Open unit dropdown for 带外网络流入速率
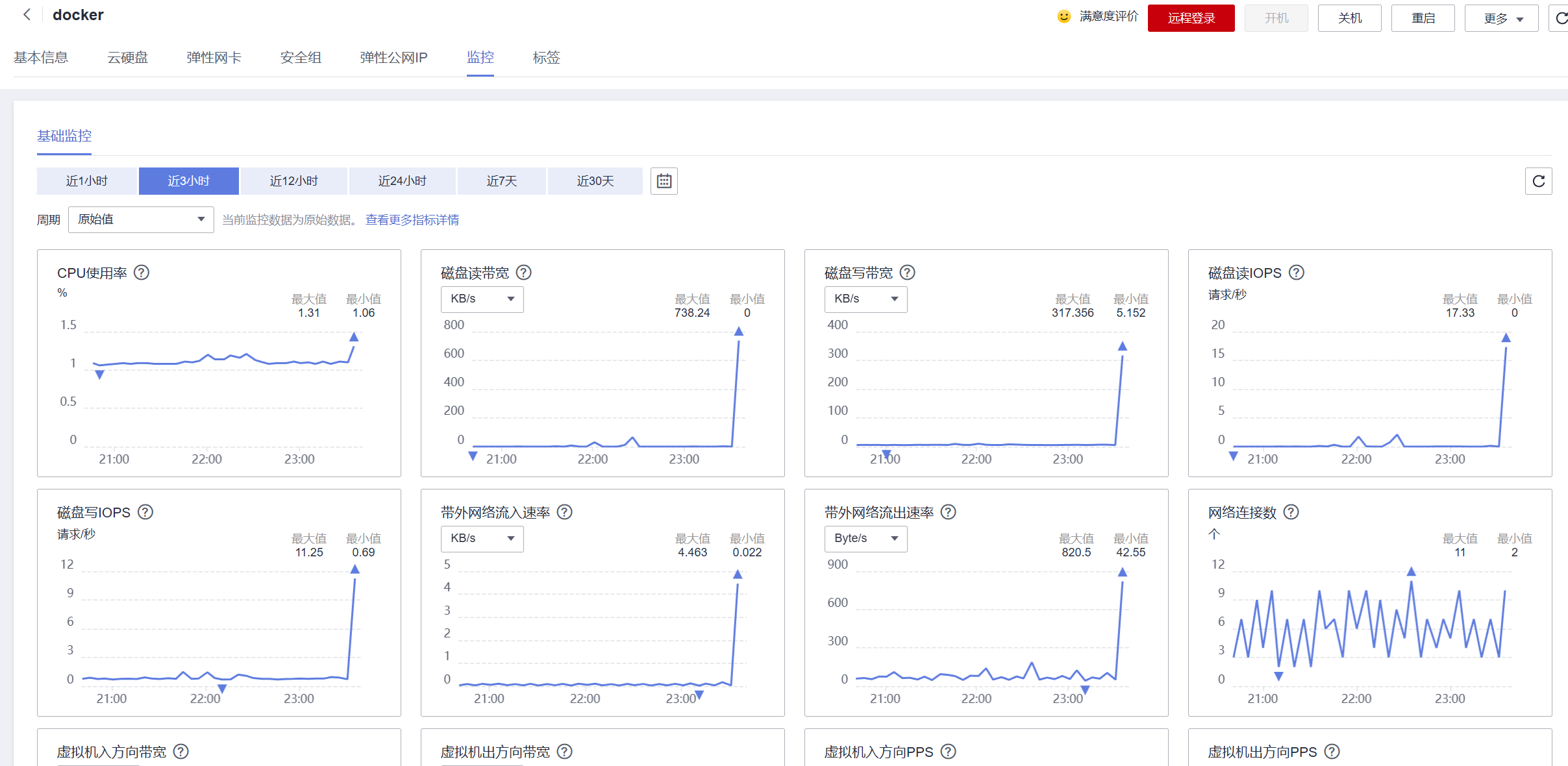Image resolution: width=1568 pixels, height=766 pixels. coord(482,539)
